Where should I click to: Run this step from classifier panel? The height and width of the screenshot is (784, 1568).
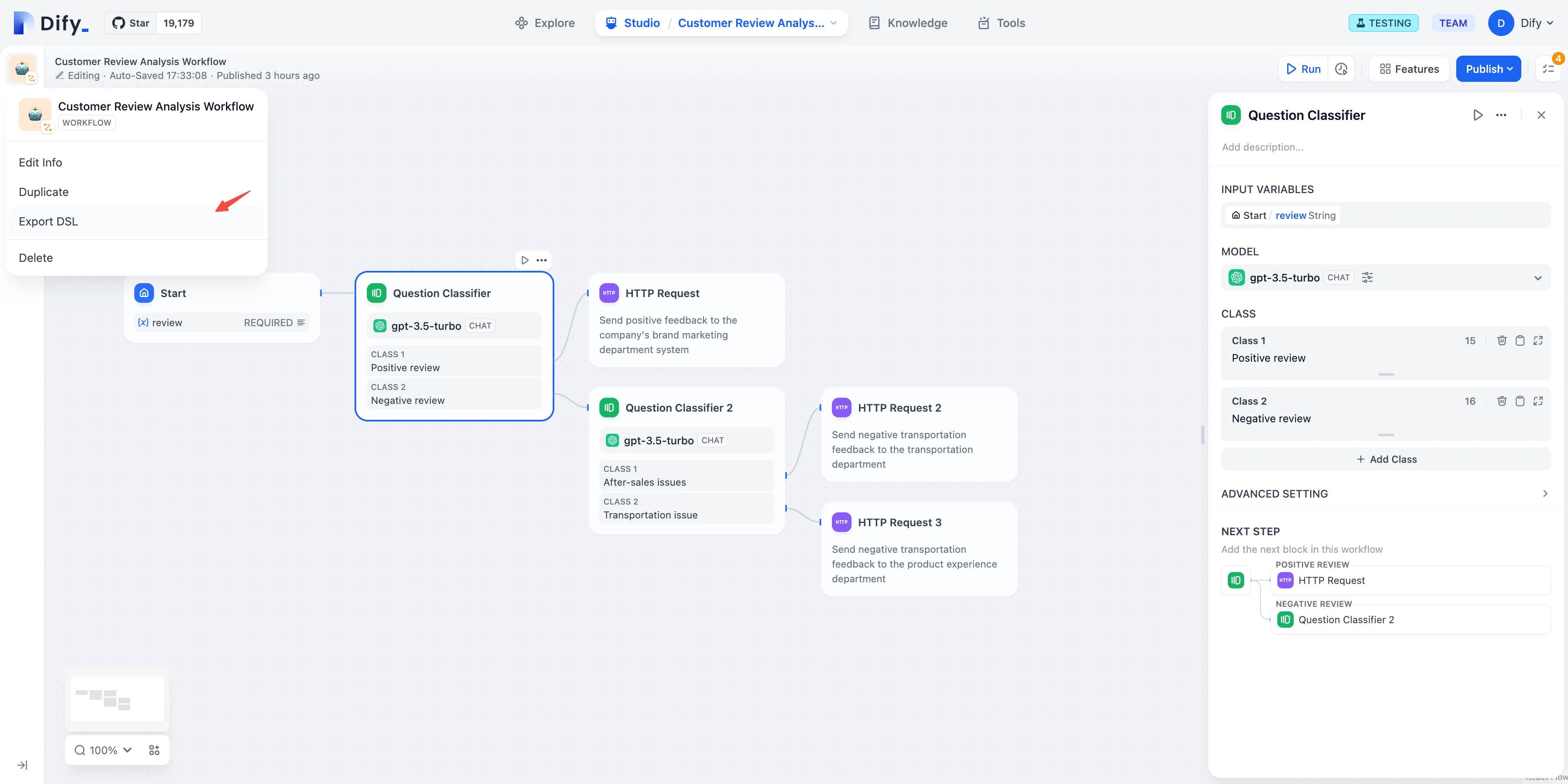(x=1477, y=115)
